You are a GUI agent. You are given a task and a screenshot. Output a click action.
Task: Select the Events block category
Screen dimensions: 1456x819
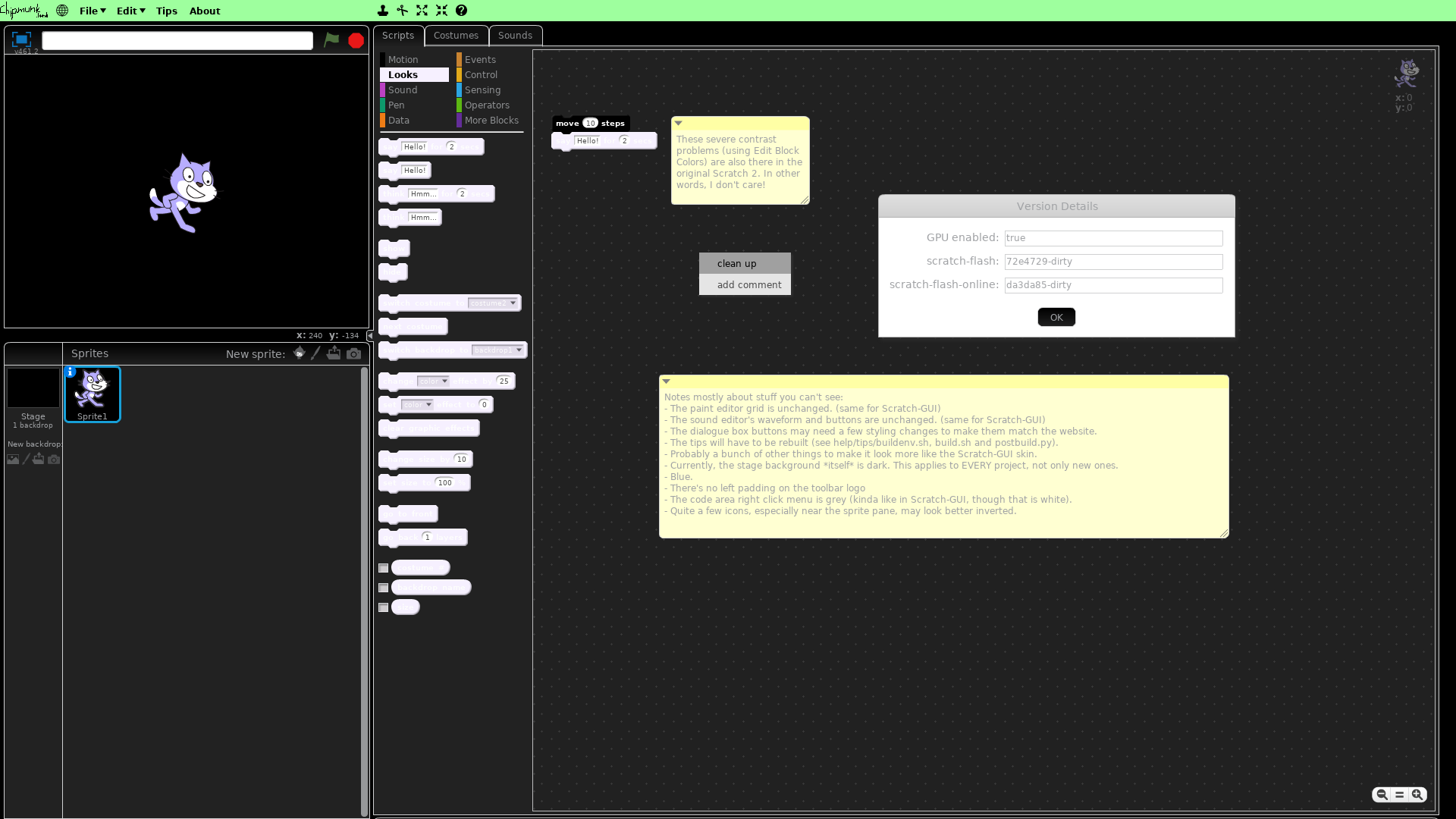coord(491,59)
